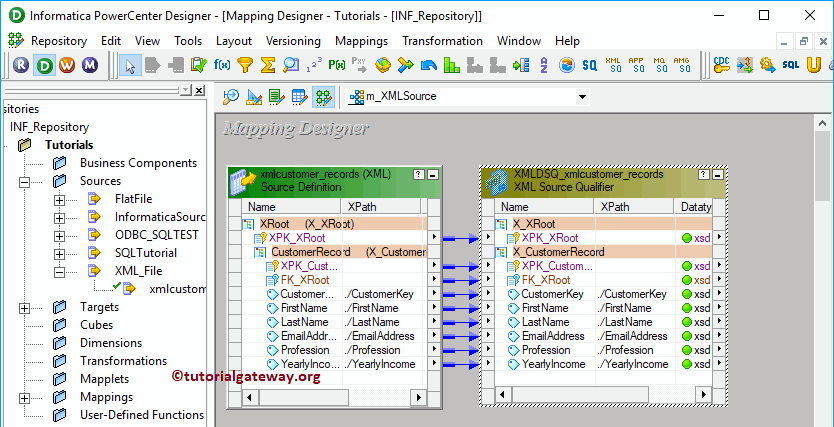The image size is (834, 427).
Task: Open Workflow Monitor via the M icon
Action: point(90,65)
